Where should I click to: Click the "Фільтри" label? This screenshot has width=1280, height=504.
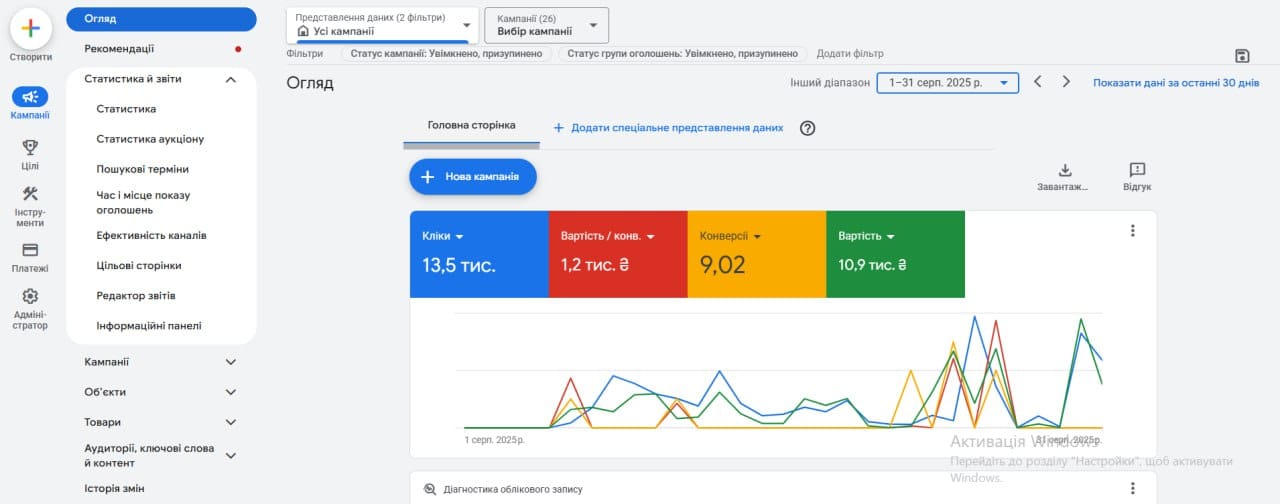tap(304, 53)
